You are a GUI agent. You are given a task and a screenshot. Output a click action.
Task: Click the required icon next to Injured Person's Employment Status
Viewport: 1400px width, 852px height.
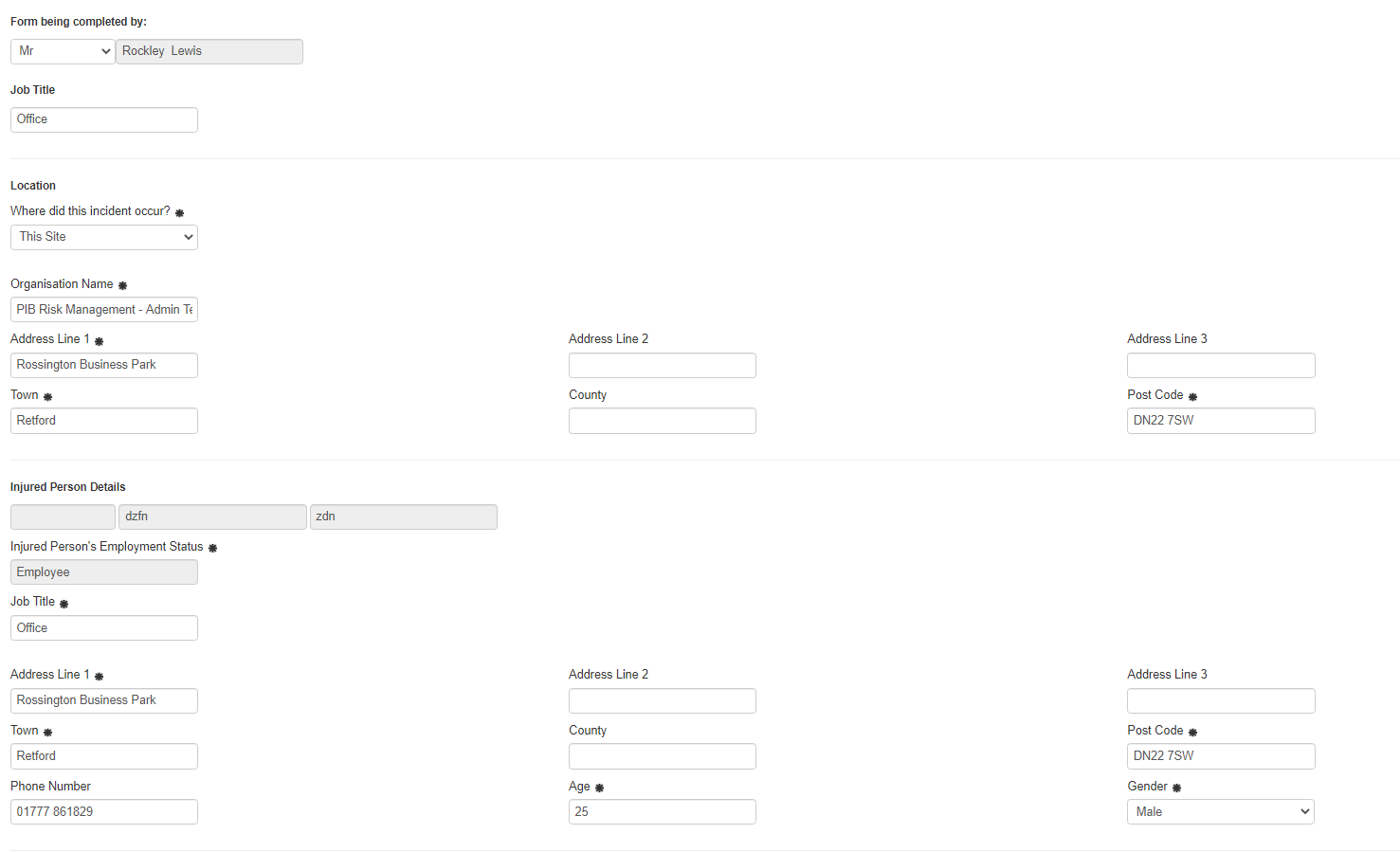[x=212, y=547]
